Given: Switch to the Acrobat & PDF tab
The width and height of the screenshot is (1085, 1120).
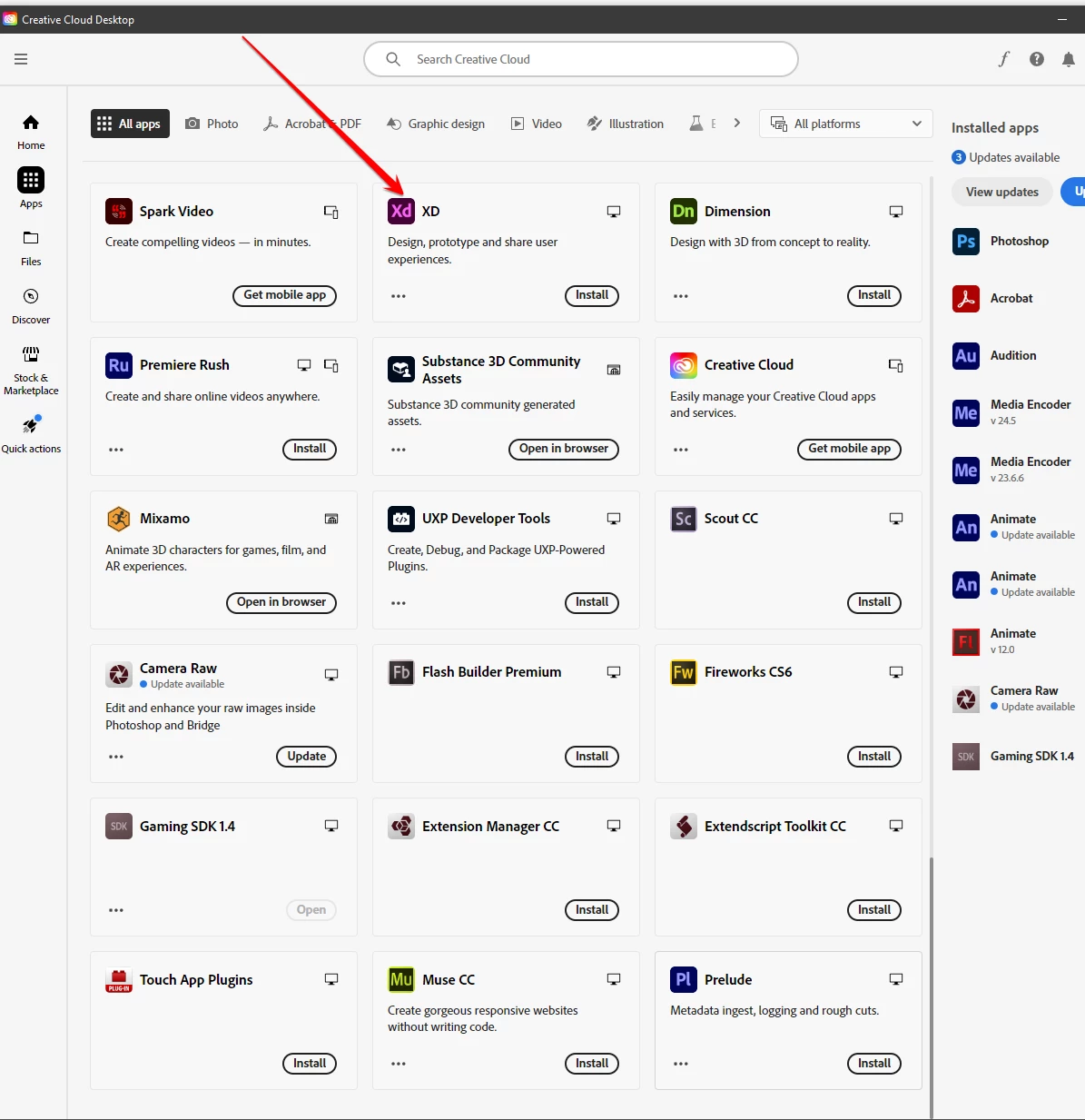Looking at the screenshot, I should click(x=312, y=124).
